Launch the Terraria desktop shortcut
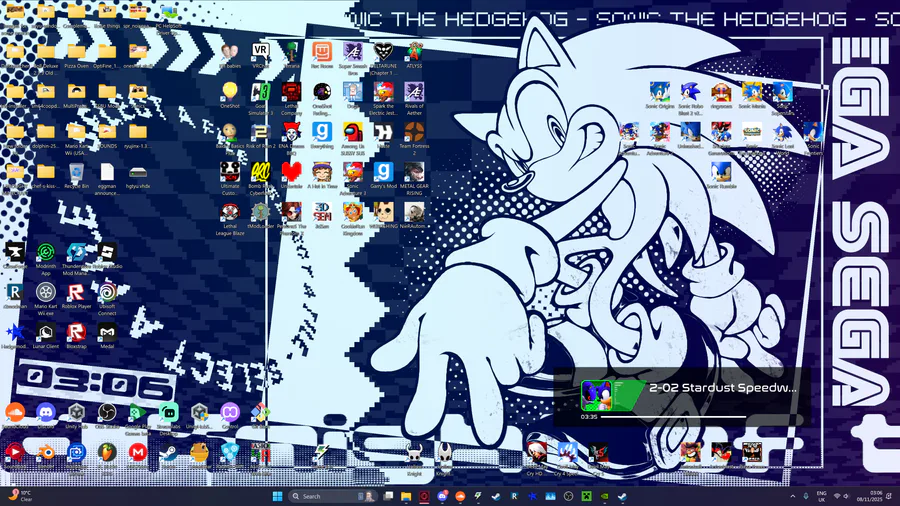This screenshot has width=900, height=506. [x=292, y=55]
